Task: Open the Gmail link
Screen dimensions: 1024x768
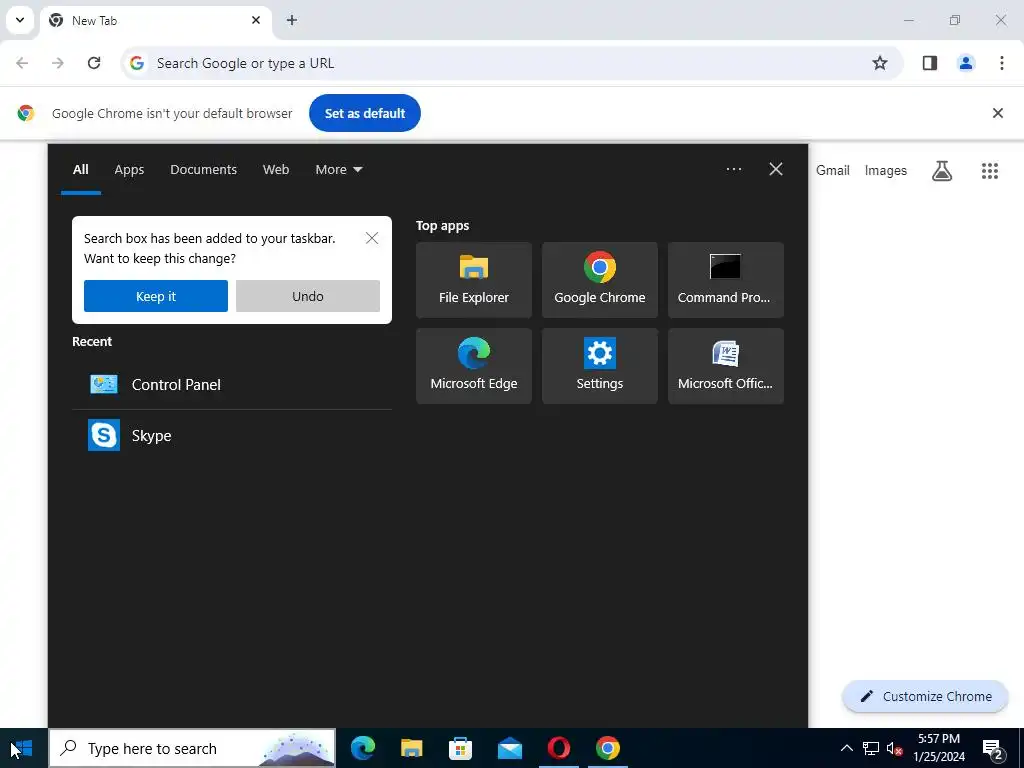Action: [x=833, y=170]
